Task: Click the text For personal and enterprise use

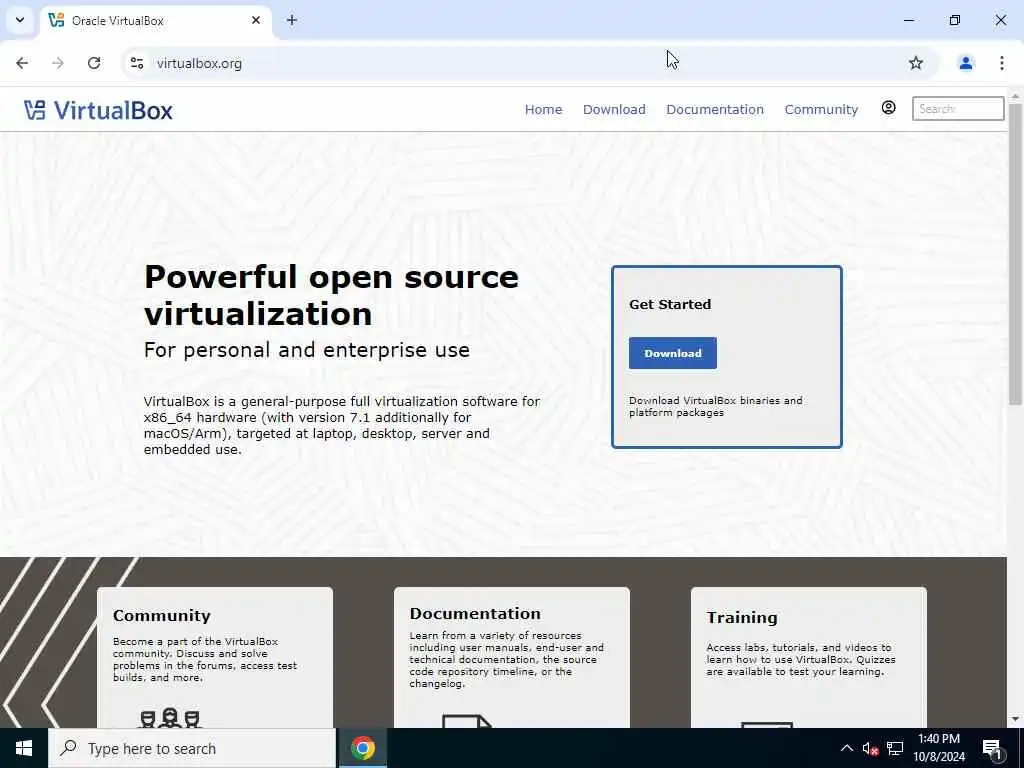Action: tap(306, 349)
